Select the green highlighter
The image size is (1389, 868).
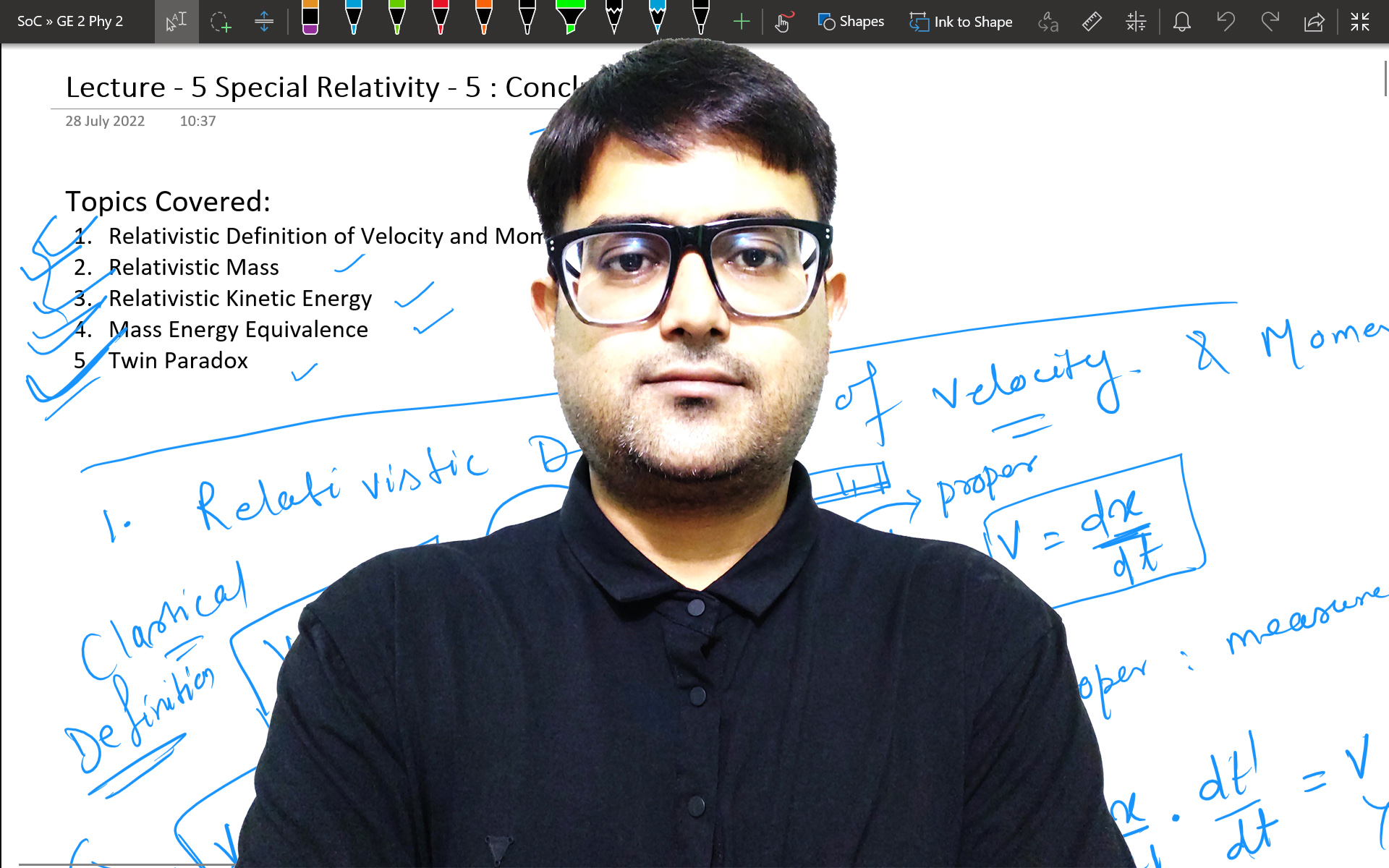click(x=571, y=18)
